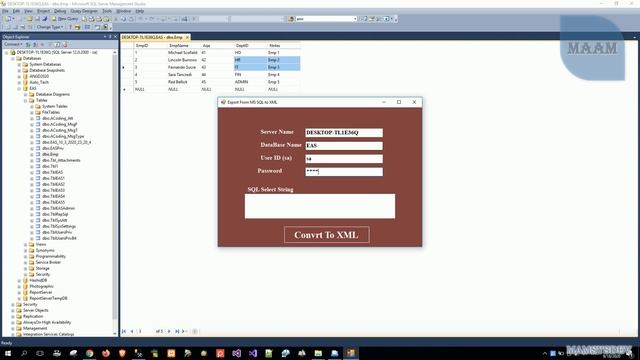640x360 pixels.
Task: Open the Windows Start menu
Action: (x=8, y=353)
